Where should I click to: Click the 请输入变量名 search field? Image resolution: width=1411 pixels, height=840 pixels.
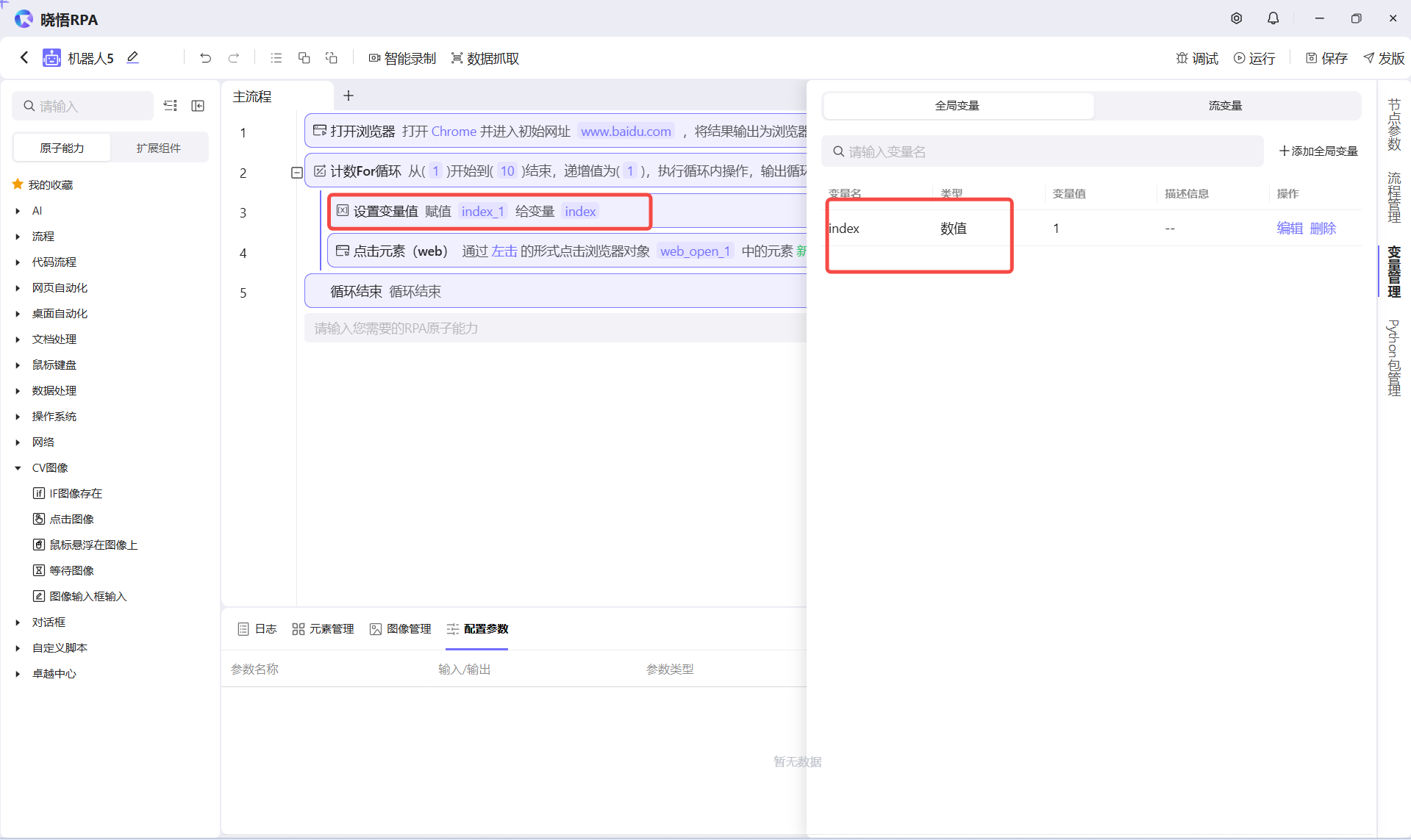[x=1044, y=151]
